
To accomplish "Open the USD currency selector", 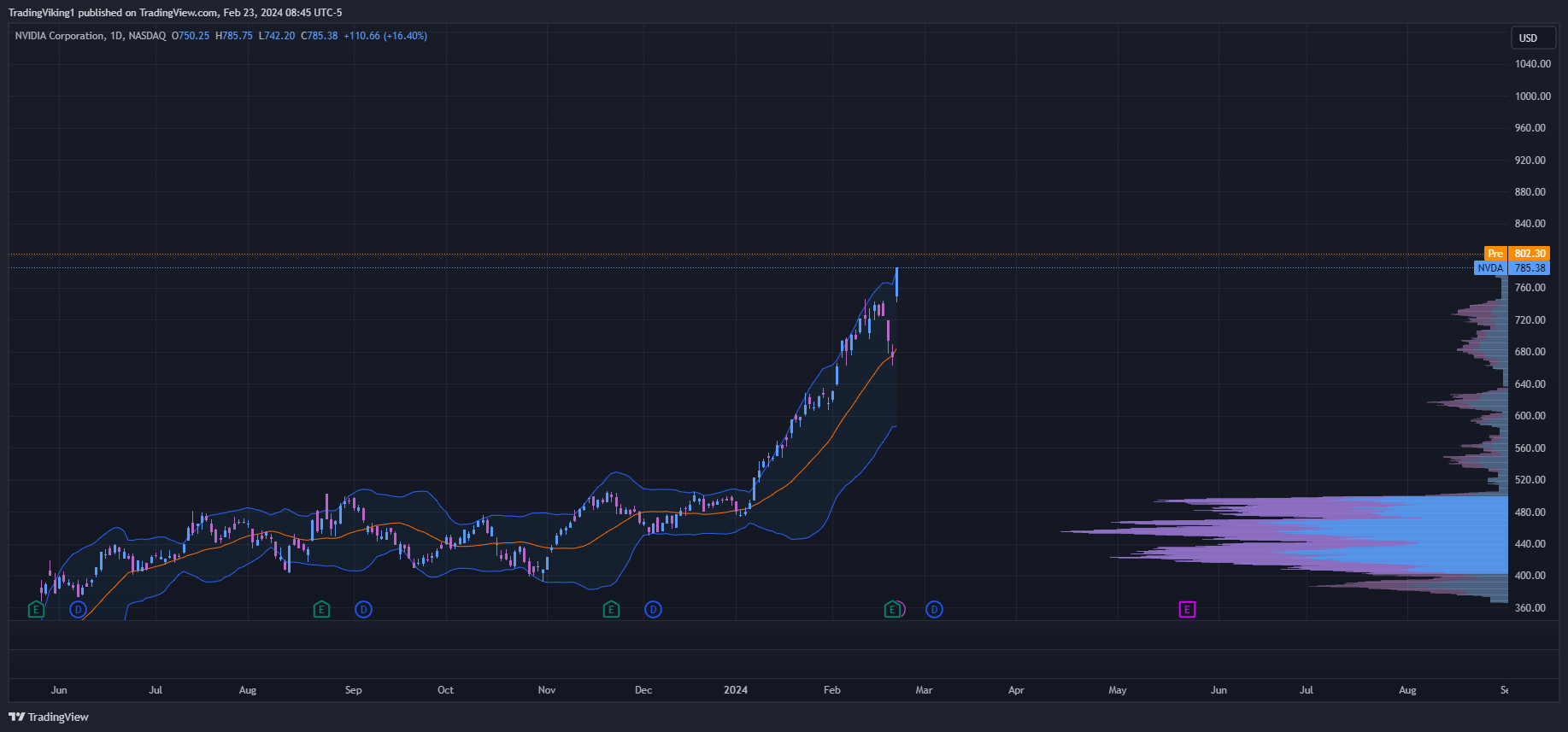I will tap(1533, 38).
